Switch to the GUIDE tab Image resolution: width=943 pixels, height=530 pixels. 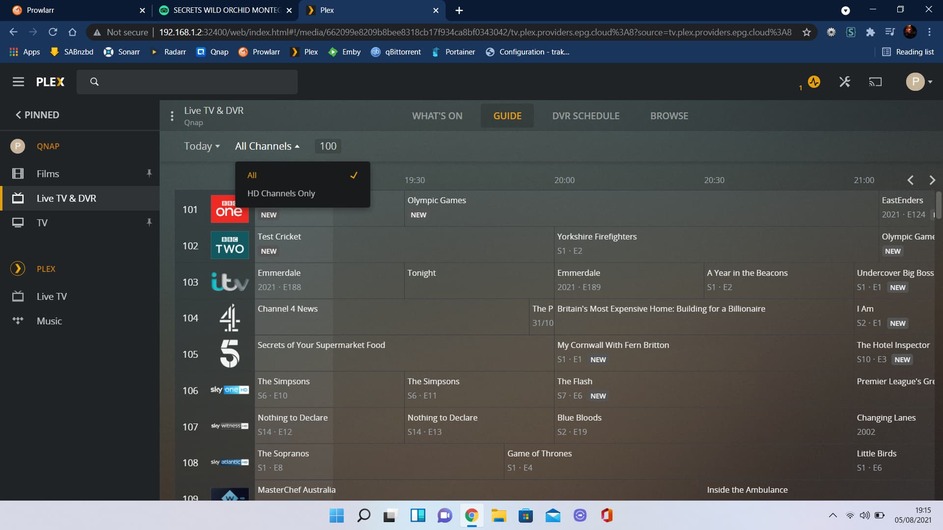tap(507, 116)
